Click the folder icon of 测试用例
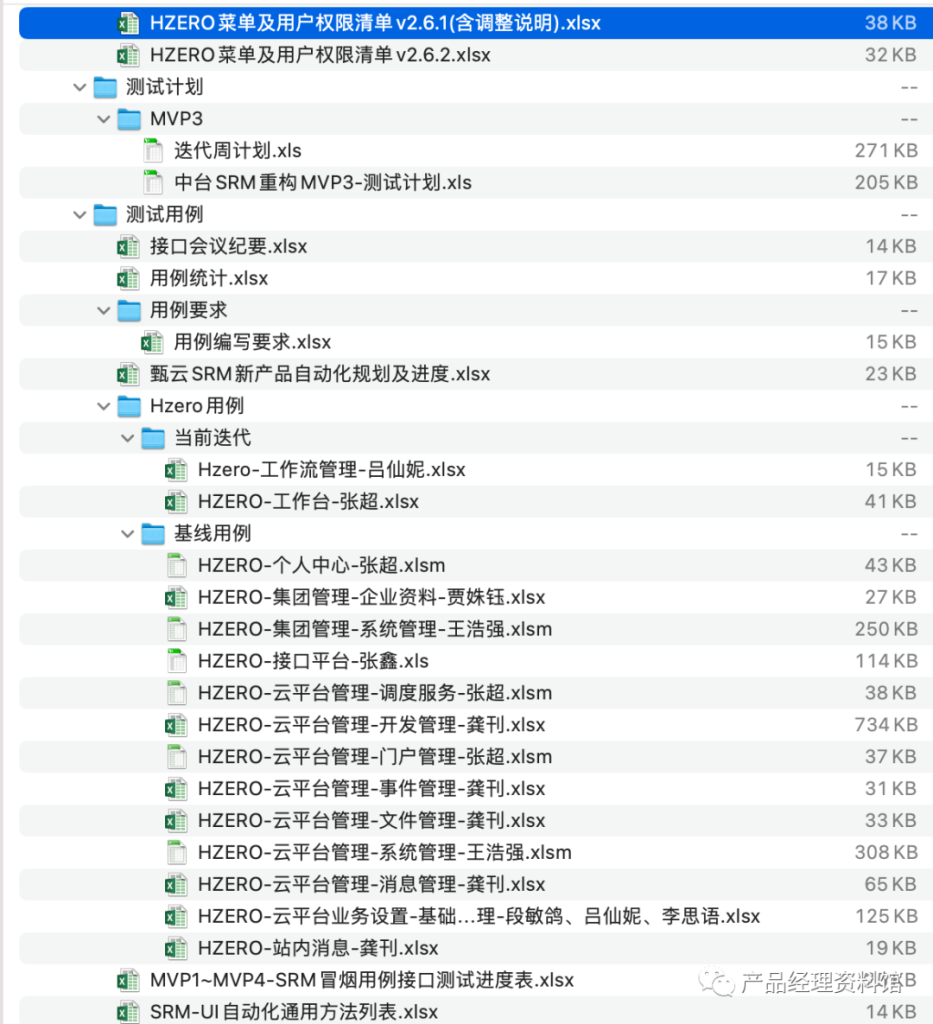The width and height of the screenshot is (933, 1024). [104, 214]
